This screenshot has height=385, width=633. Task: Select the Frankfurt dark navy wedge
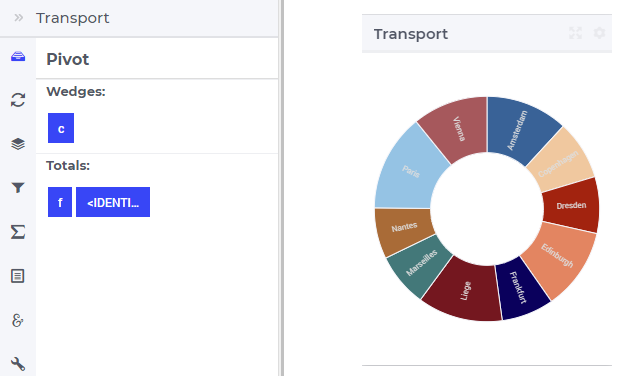coord(520,289)
